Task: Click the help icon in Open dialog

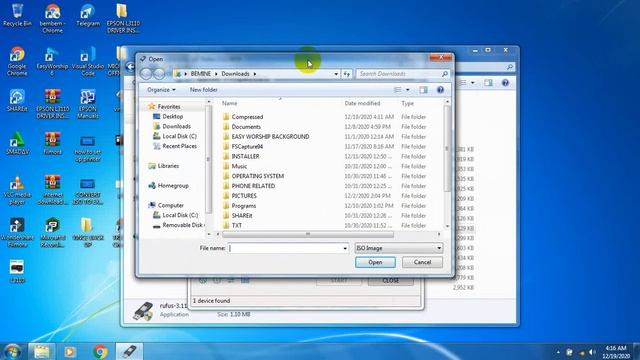Action: pyautogui.click(x=440, y=90)
